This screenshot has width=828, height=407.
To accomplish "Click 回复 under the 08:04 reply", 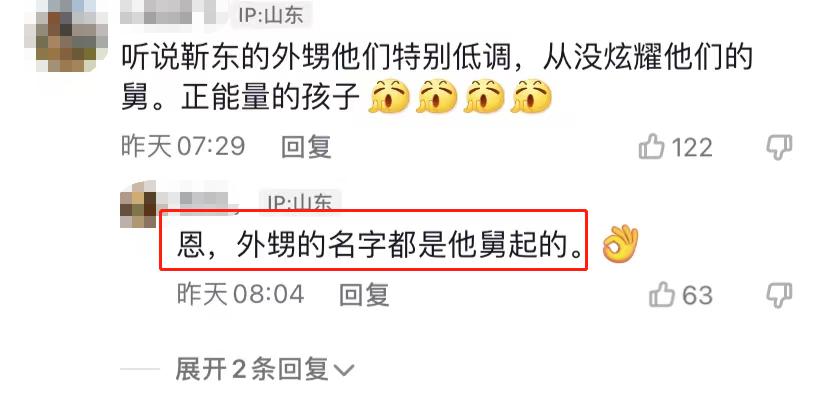I will tap(364, 294).
